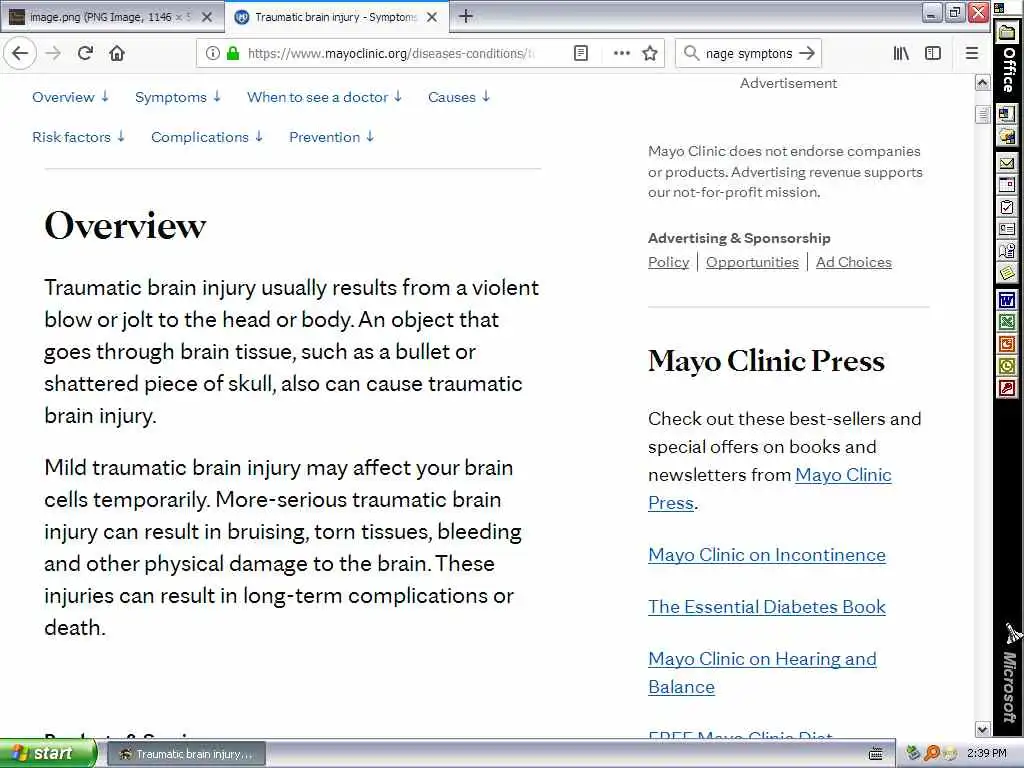Click Open Office Document icon

click(1006, 136)
